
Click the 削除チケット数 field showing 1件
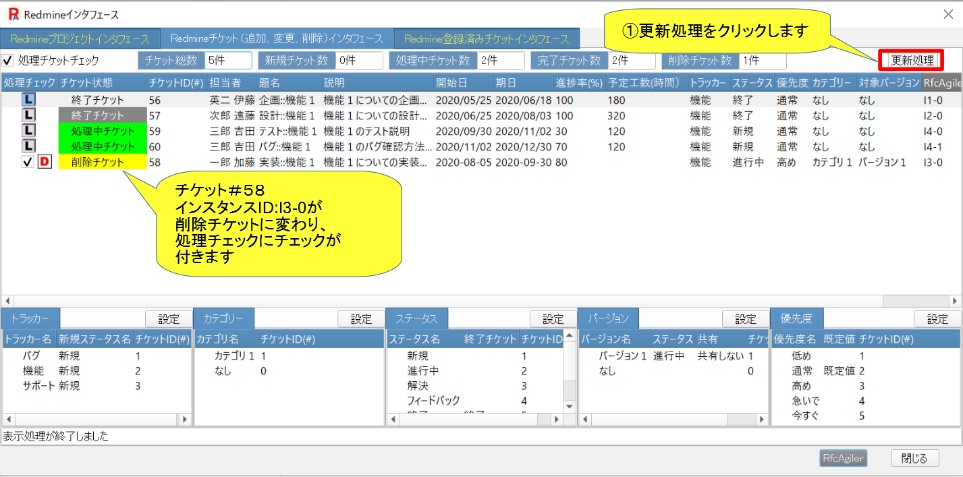tap(763, 60)
